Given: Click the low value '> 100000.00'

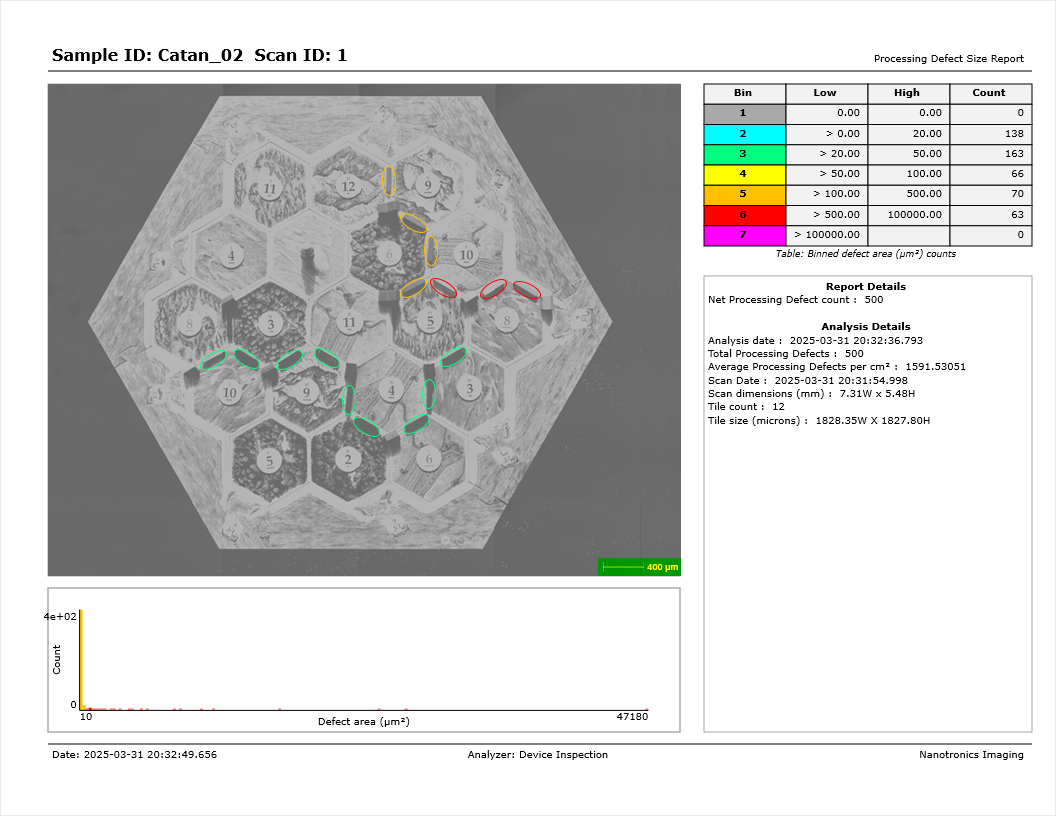Looking at the screenshot, I should tap(827, 235).
